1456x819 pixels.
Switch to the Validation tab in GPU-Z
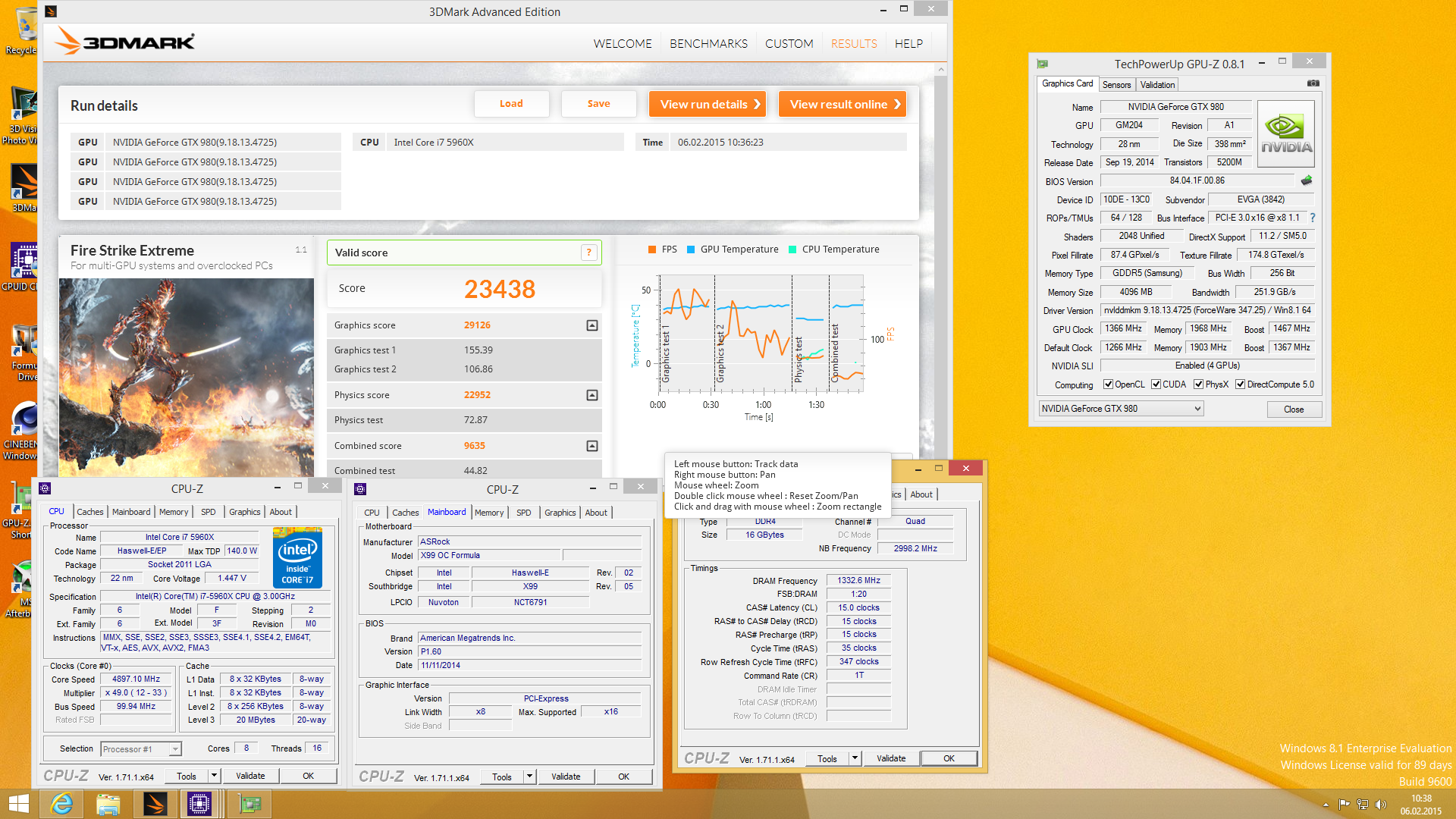[1157, 85]
